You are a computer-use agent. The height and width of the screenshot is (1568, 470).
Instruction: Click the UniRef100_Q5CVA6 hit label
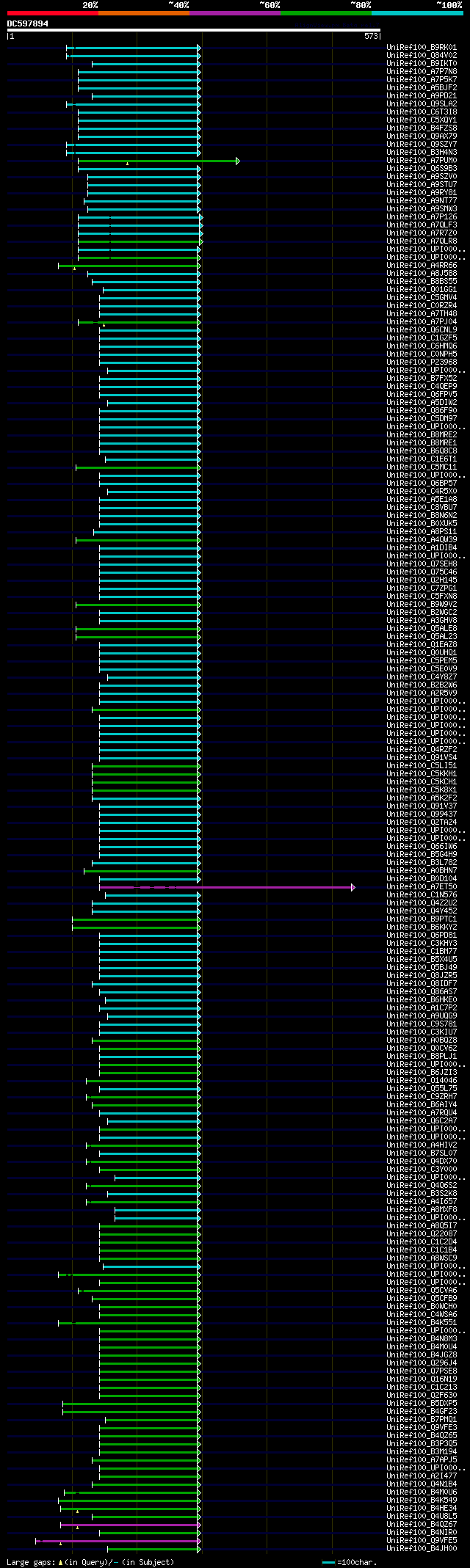point(422,1291)
